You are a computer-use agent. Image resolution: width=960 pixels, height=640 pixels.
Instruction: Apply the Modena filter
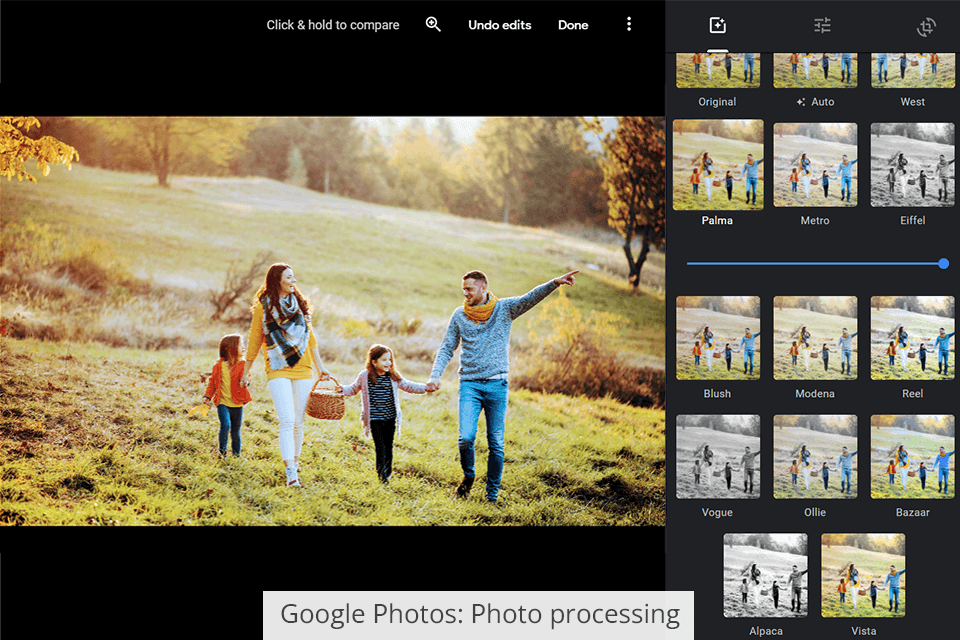(815, 338)
